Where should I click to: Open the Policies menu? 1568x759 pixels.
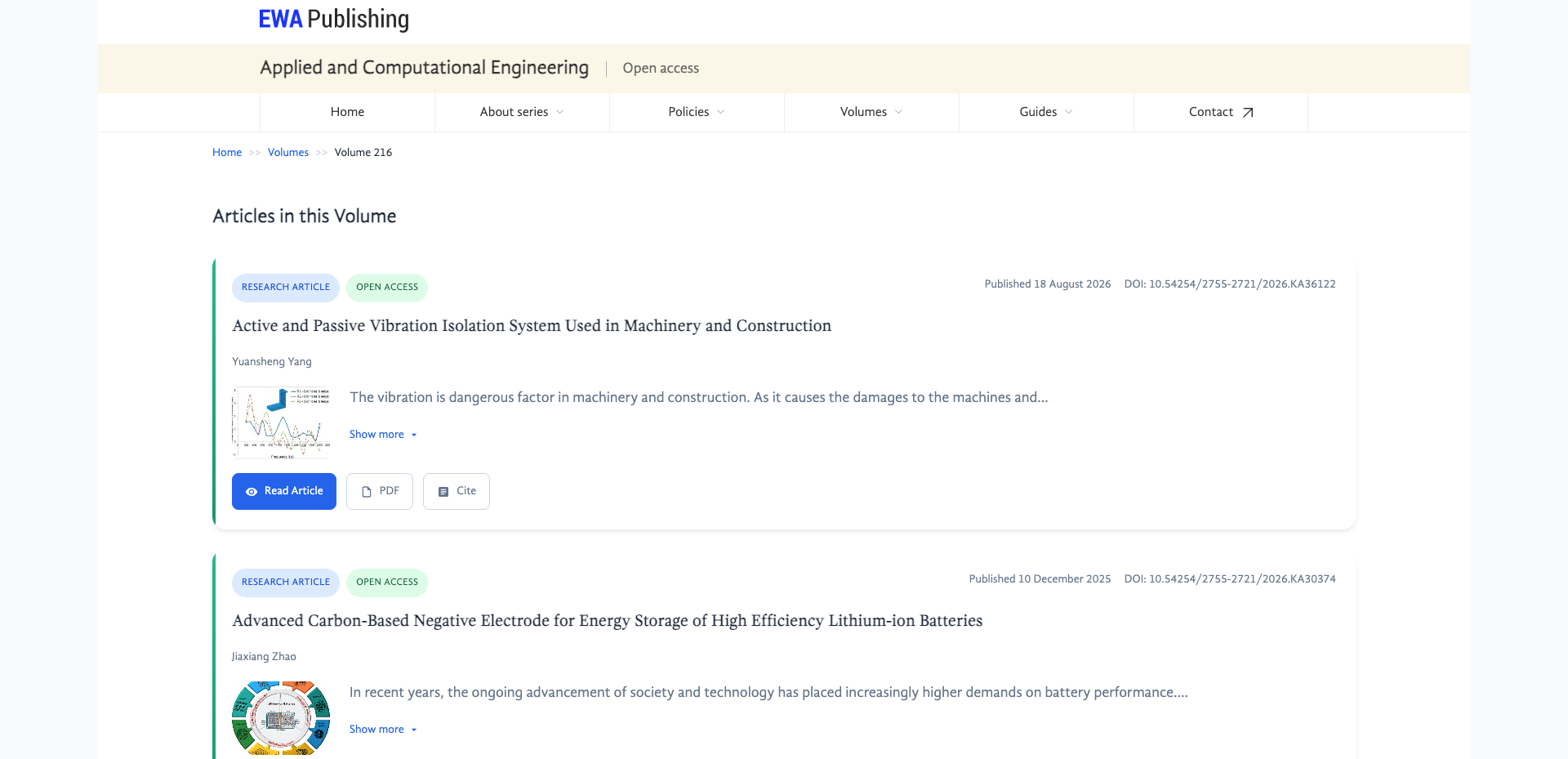click(697, 112)
